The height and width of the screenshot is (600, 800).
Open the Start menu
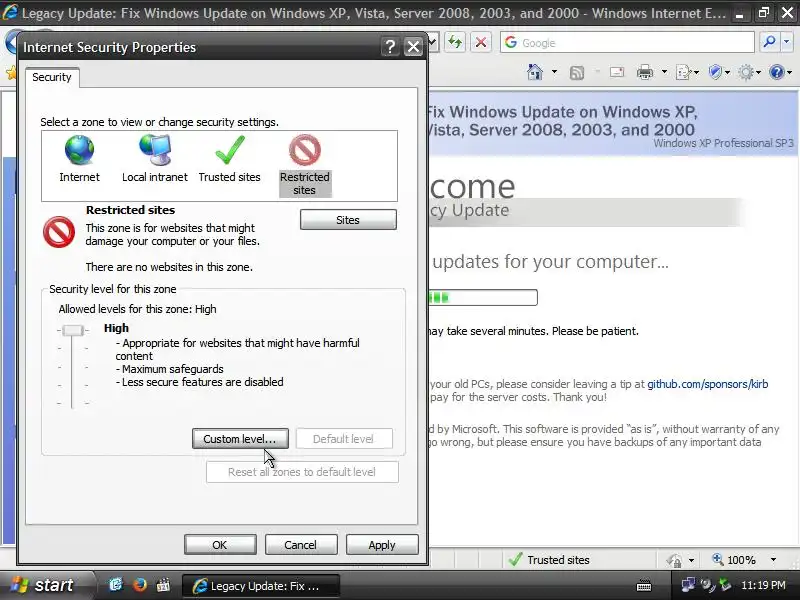(x=47, y=585)
